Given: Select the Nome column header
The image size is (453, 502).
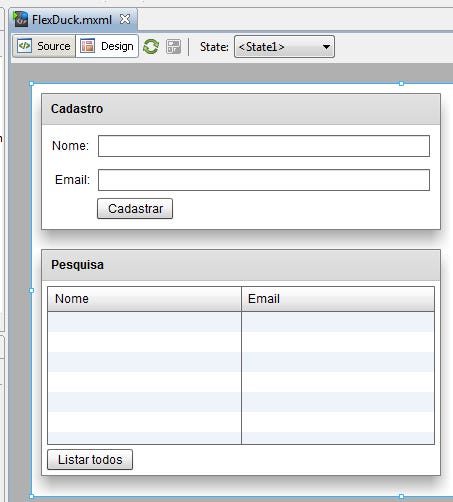Looking at the screenshot, I should [144, 299].
